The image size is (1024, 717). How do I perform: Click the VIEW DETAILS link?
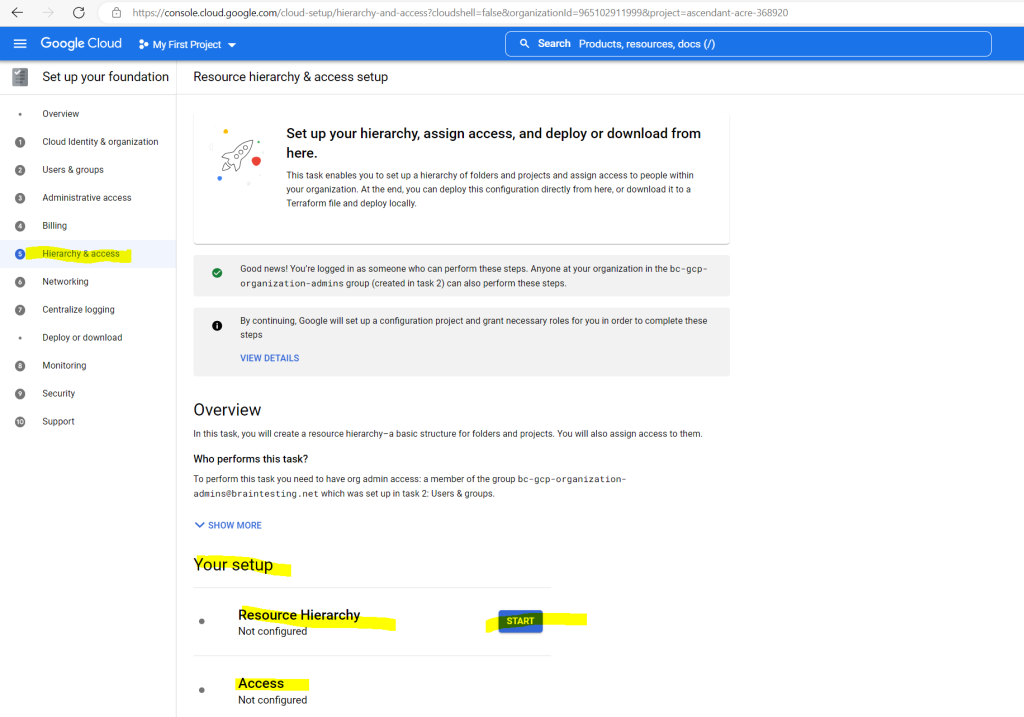pyautogui.click(x=270, y=358)
